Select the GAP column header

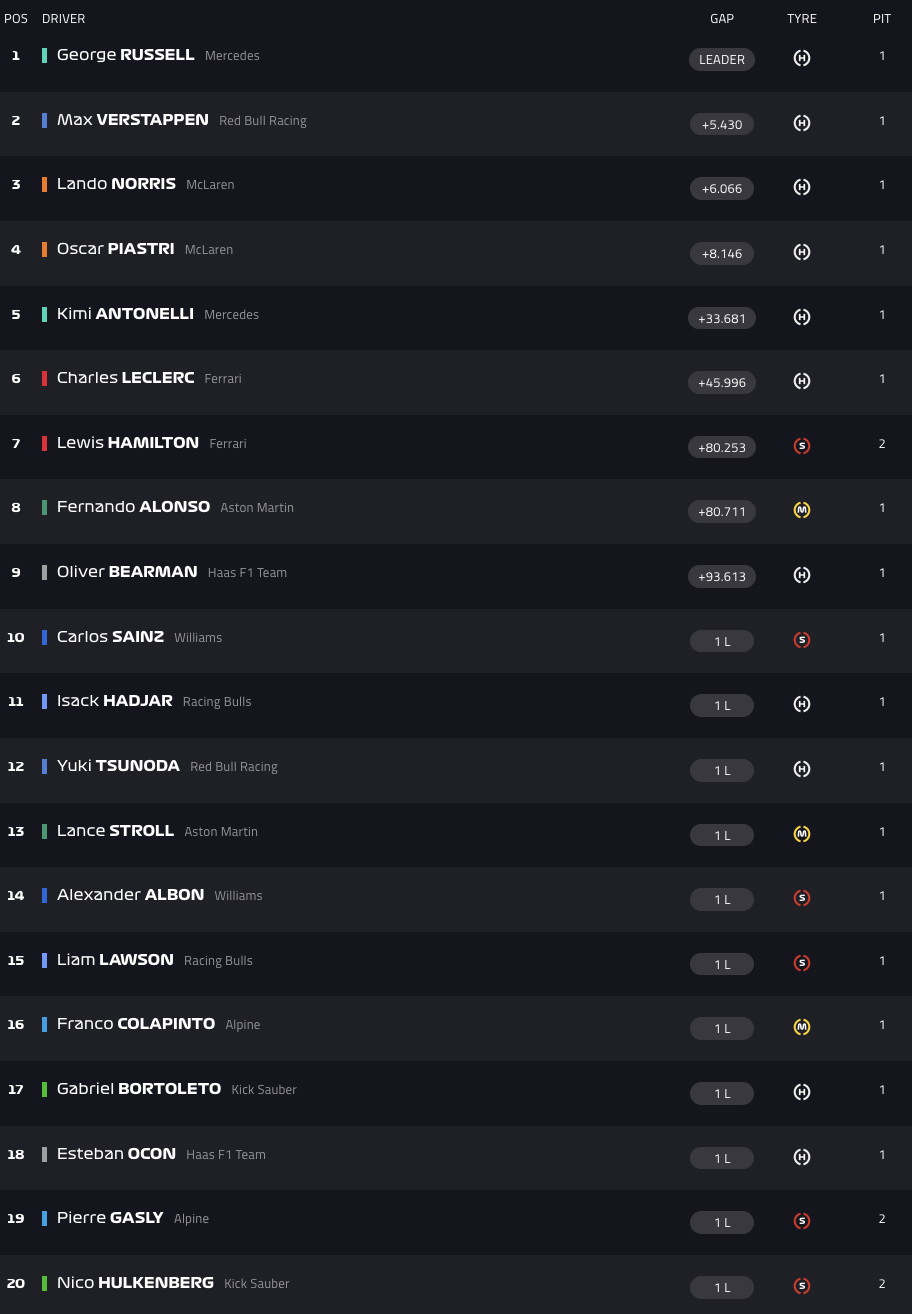[722, 19]
